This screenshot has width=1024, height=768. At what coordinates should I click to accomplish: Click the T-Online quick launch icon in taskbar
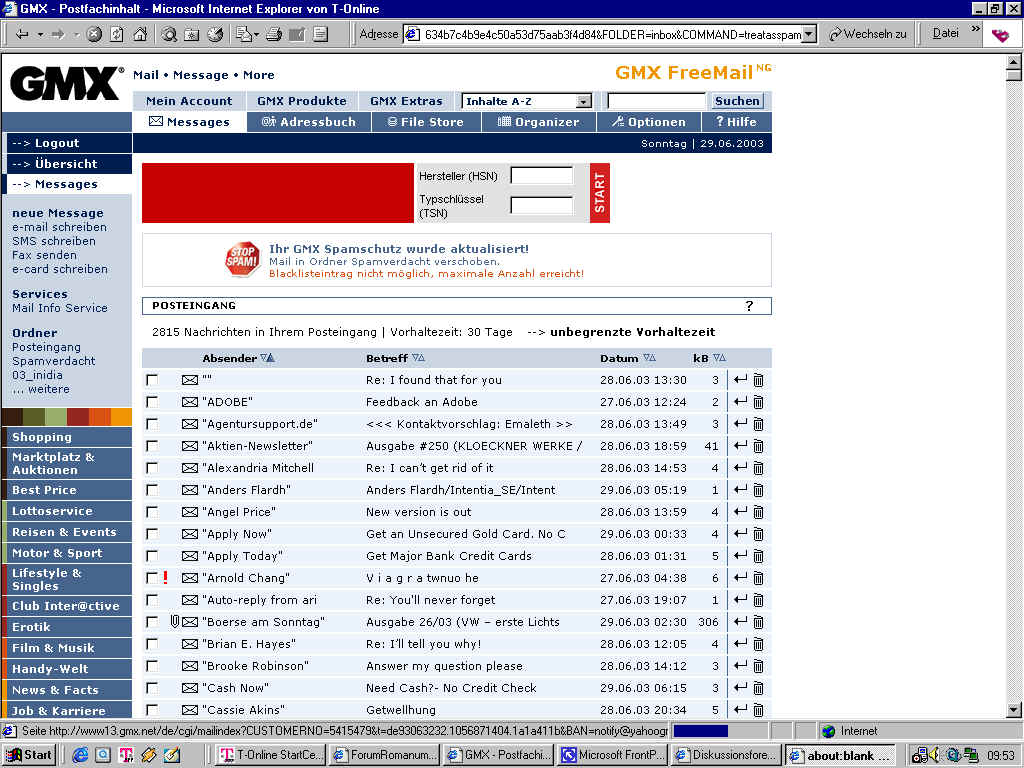point(126,755)
